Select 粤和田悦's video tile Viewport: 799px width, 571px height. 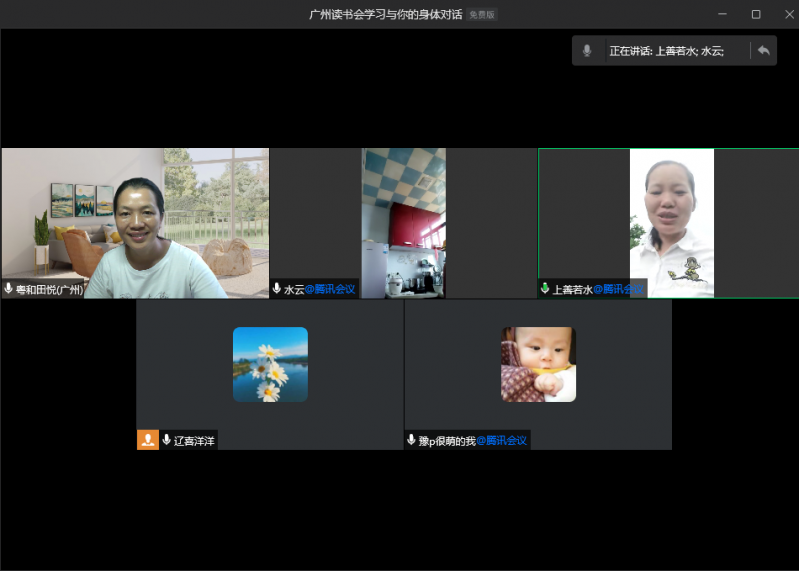tap(135, 222)
